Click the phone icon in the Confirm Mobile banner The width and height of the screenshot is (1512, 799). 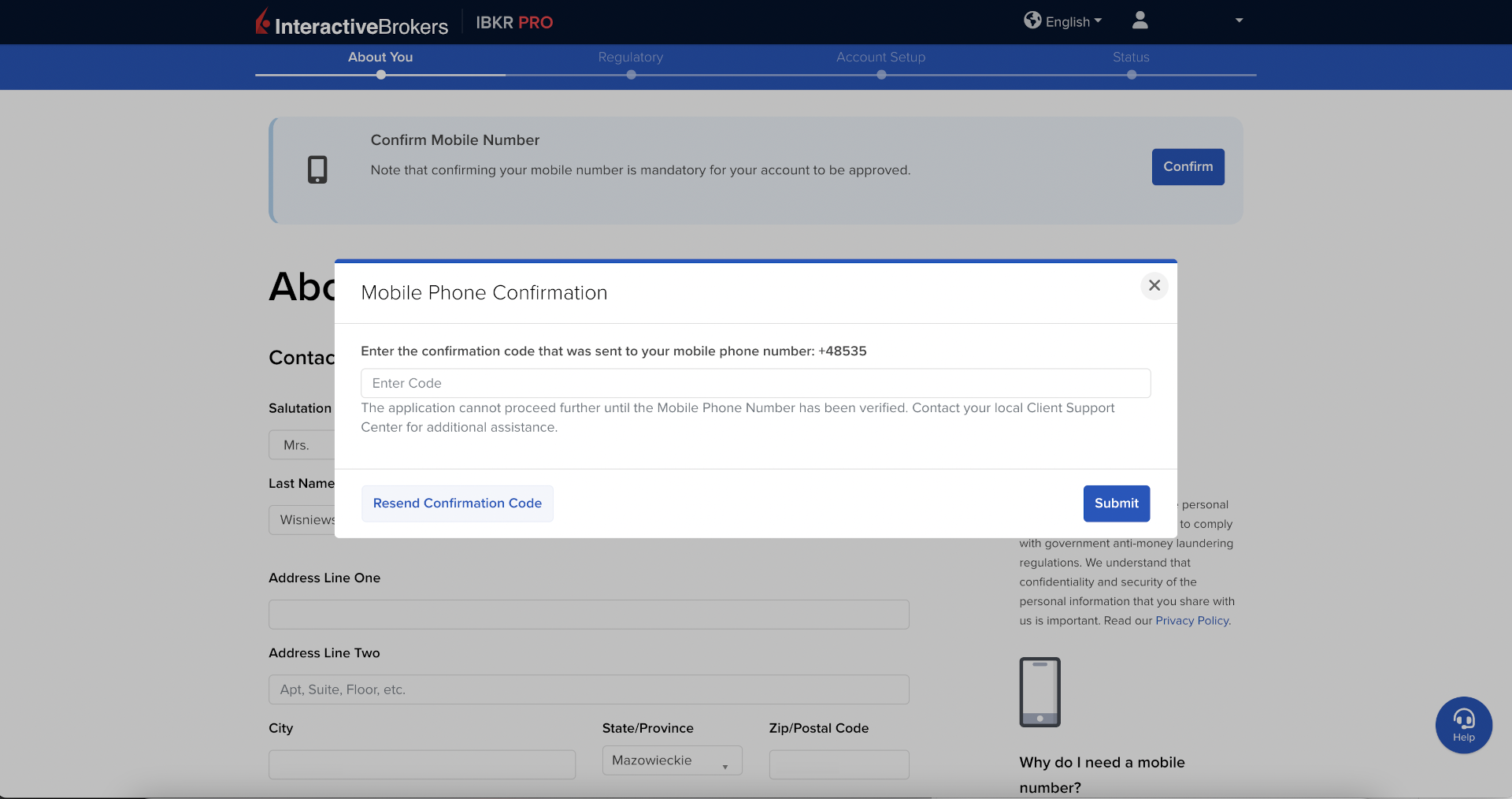pyautogui.click(x=317, y=169)
